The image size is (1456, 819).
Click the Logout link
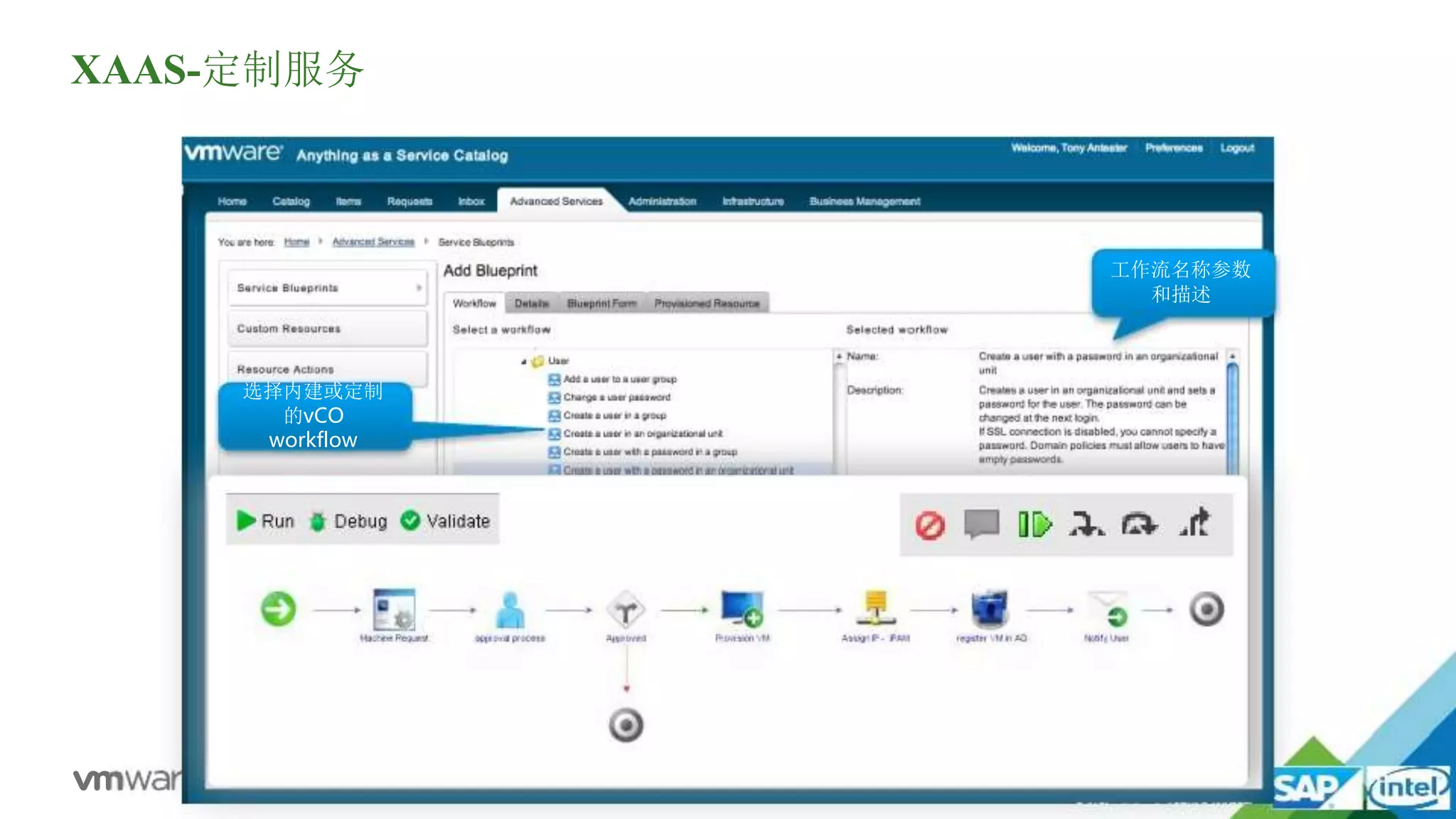[x=1237, y=148]
